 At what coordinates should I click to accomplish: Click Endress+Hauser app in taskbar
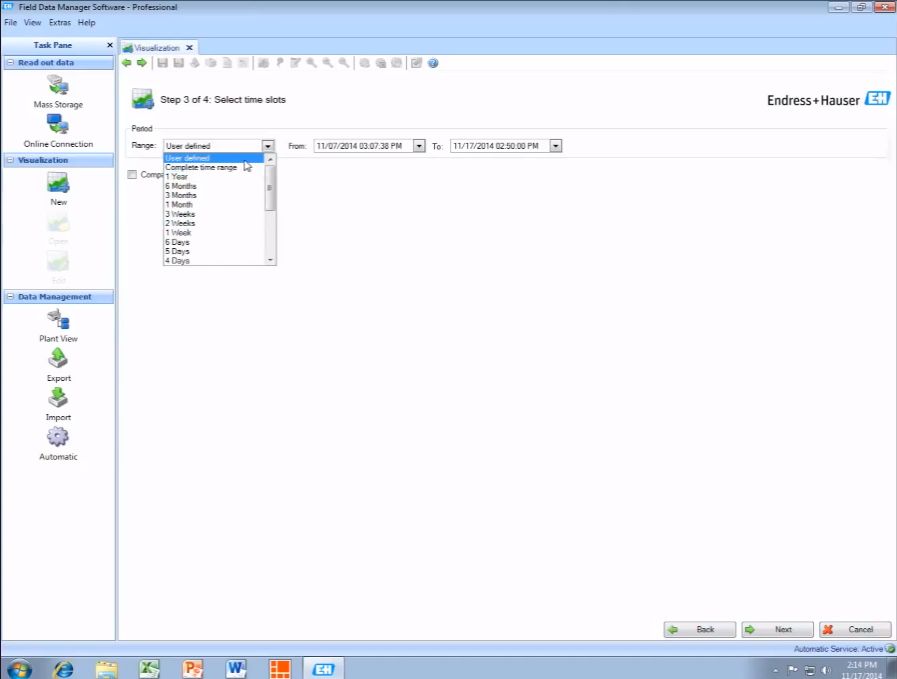[323, 668]
